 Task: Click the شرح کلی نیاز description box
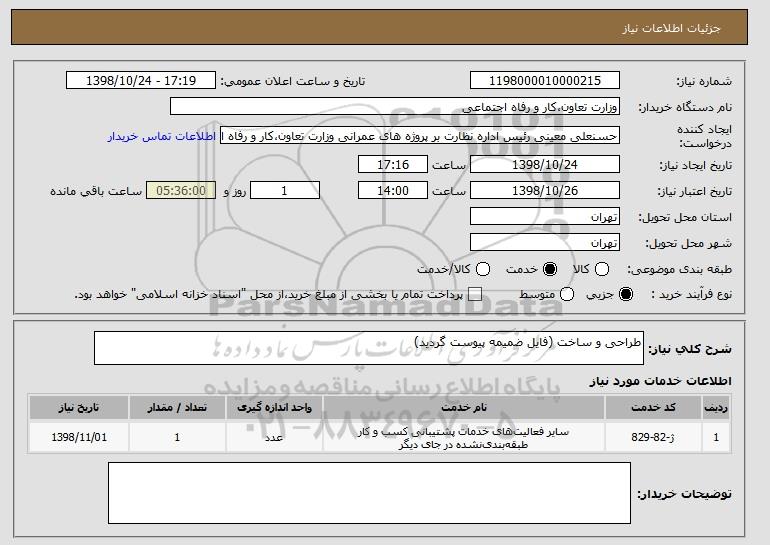(x=369, y=348)
